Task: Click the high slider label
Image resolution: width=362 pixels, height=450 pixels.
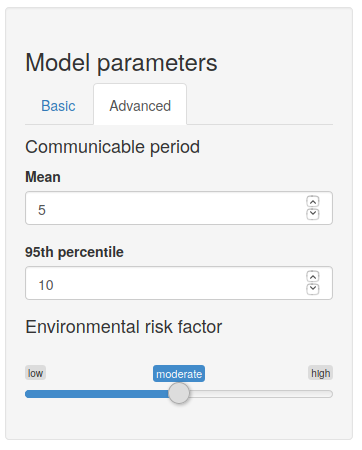Action: pyautogui.click(x=320, y=373)
